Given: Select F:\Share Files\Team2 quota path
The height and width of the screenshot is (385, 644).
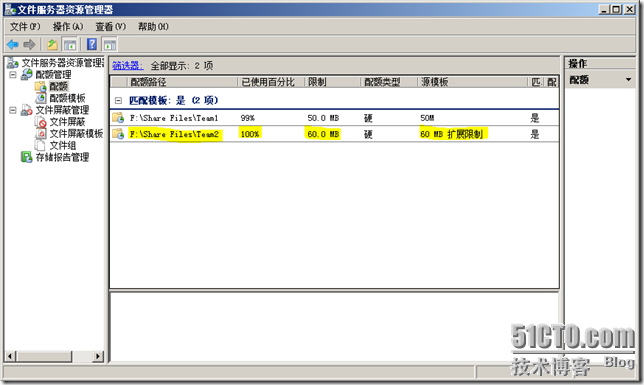Looking at the screenshot, I should (174, 134).
